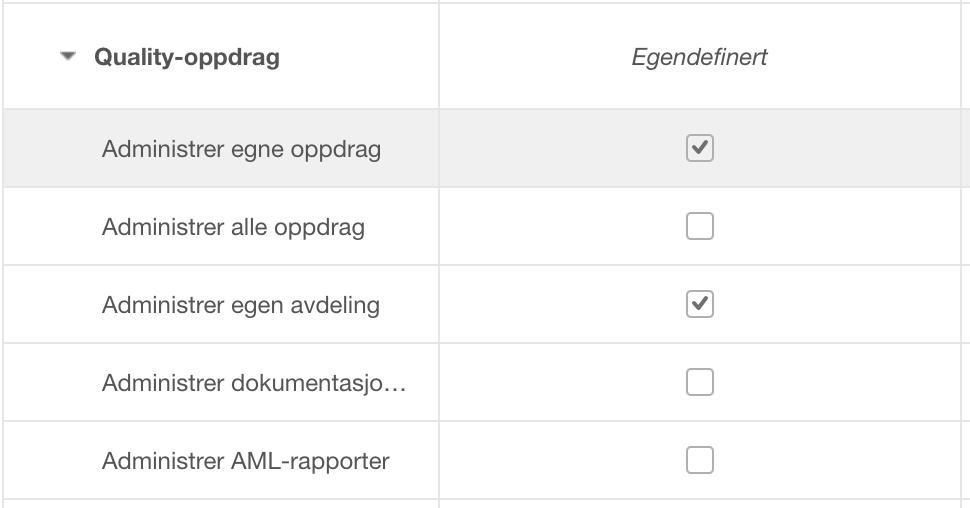Collapse the Quality-oppdrag group triangle

point(68,57)
